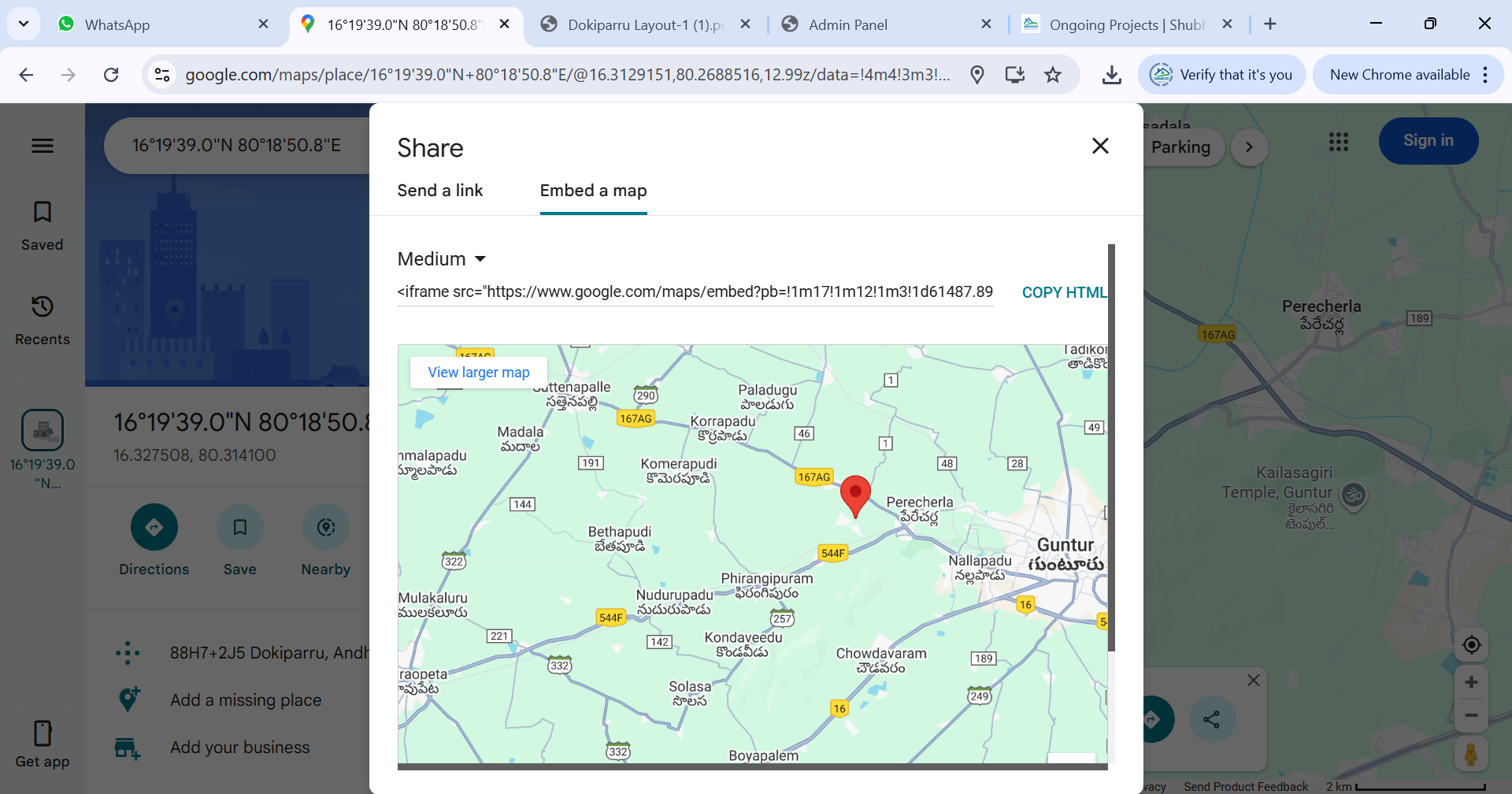Click COPY HTML button

(x=1064, y=292)
